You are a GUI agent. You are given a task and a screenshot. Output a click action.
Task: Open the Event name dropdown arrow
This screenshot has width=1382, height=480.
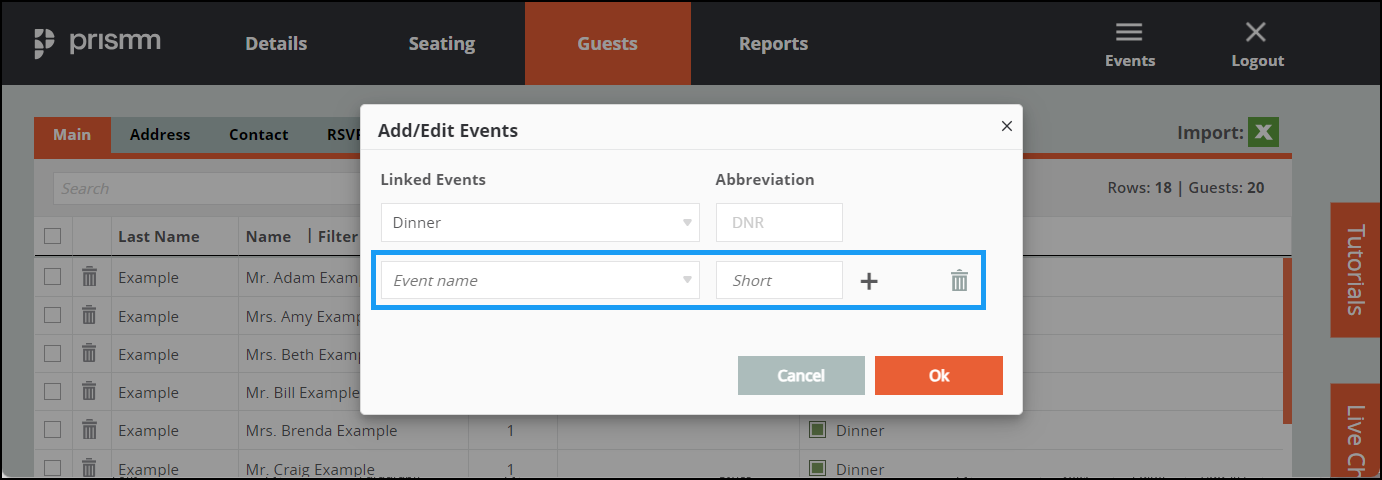[x=687, y=280]
